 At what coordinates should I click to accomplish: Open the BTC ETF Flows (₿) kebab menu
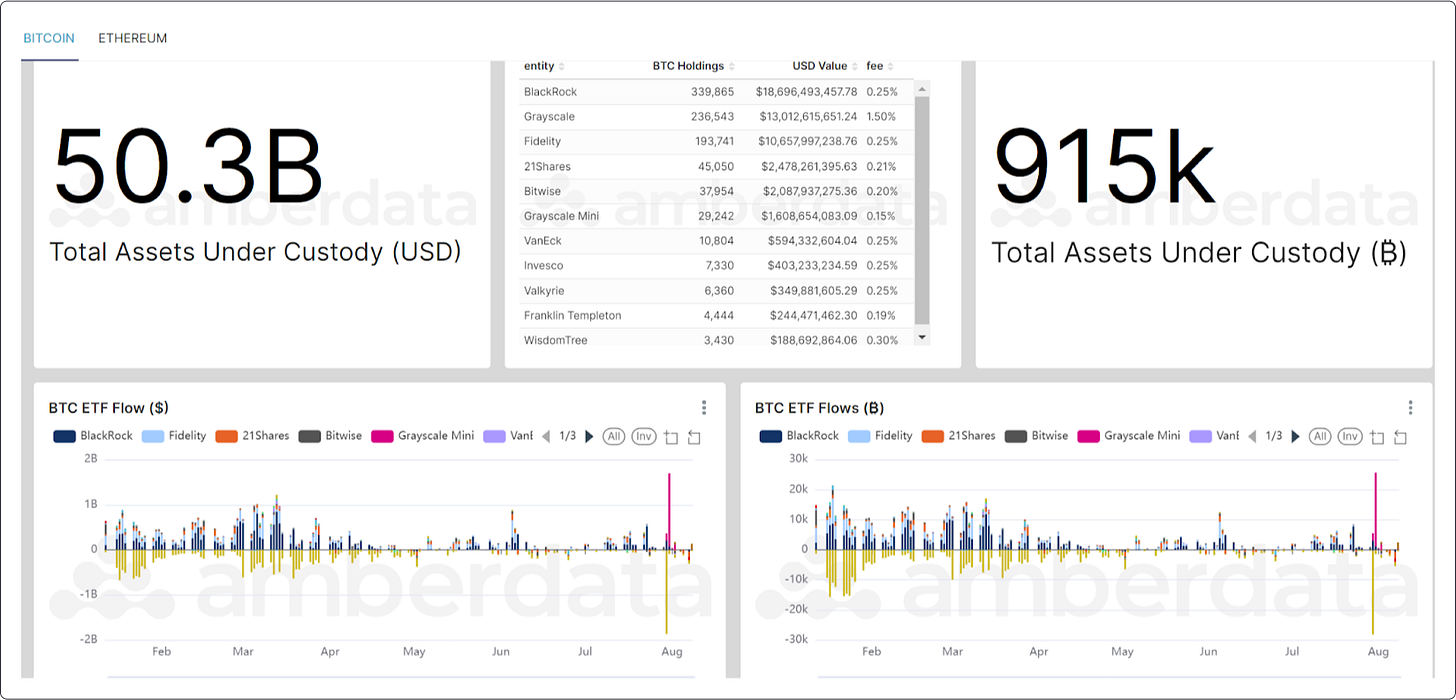(x=1410, y=407)
